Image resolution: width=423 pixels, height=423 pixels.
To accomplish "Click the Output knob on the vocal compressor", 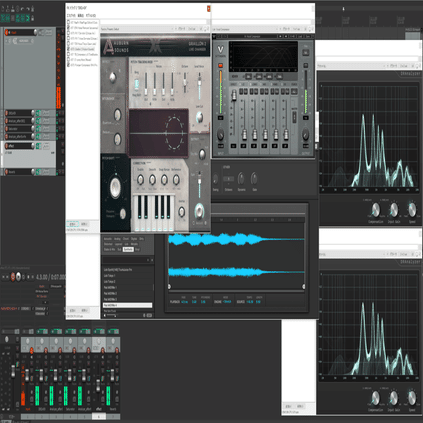I will [305, 135].
